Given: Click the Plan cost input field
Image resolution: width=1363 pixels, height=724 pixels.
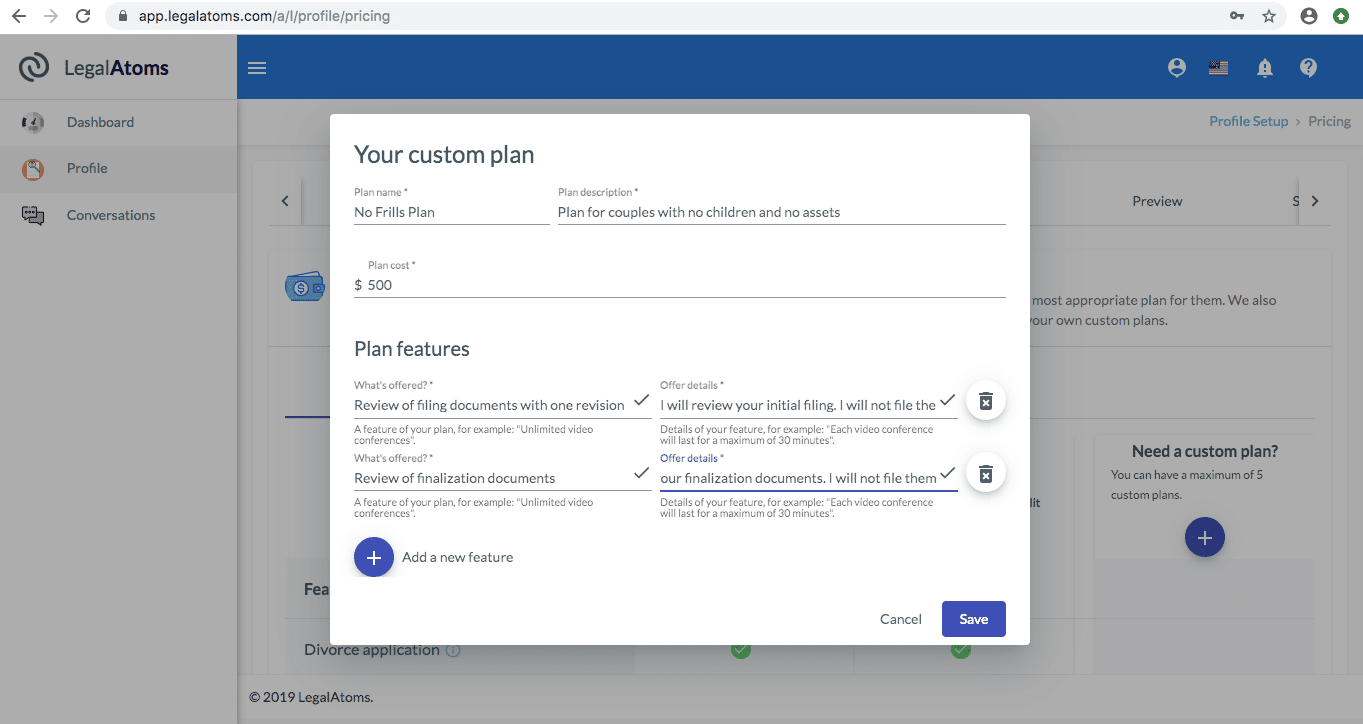Looking at the screenshot, I should tap(500, 285).
